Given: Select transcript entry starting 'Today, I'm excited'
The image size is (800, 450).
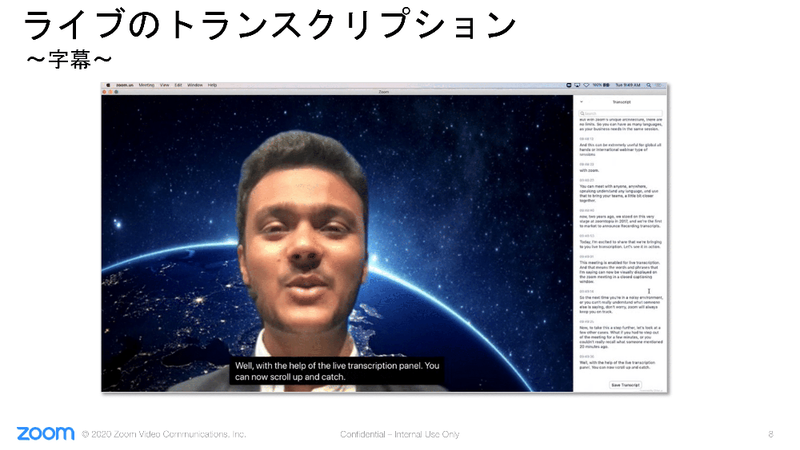Looking at the screenshot, I should click(x=620, y=244).
